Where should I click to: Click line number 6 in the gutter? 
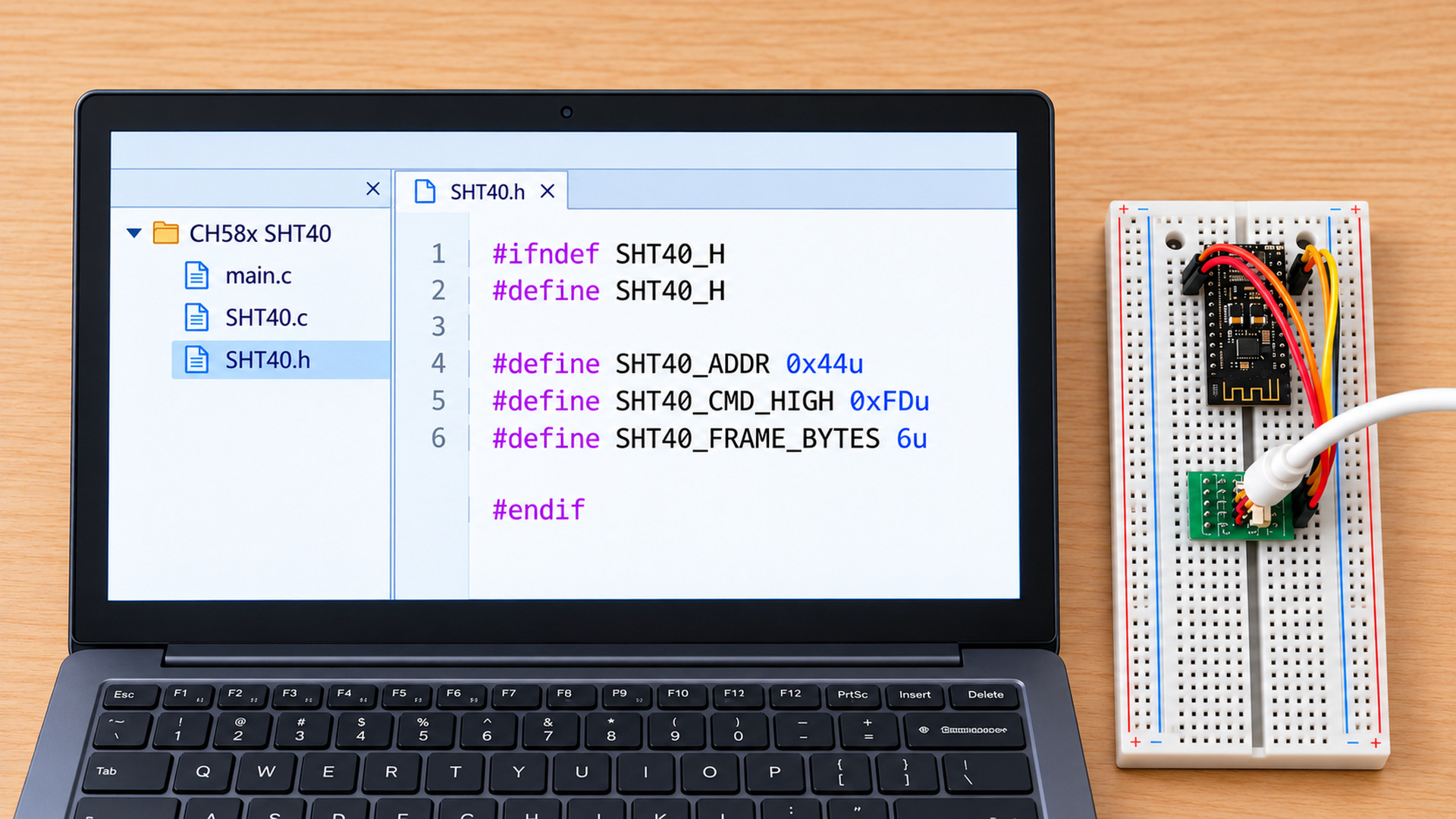pyautogui.click(x=438, y=438)
